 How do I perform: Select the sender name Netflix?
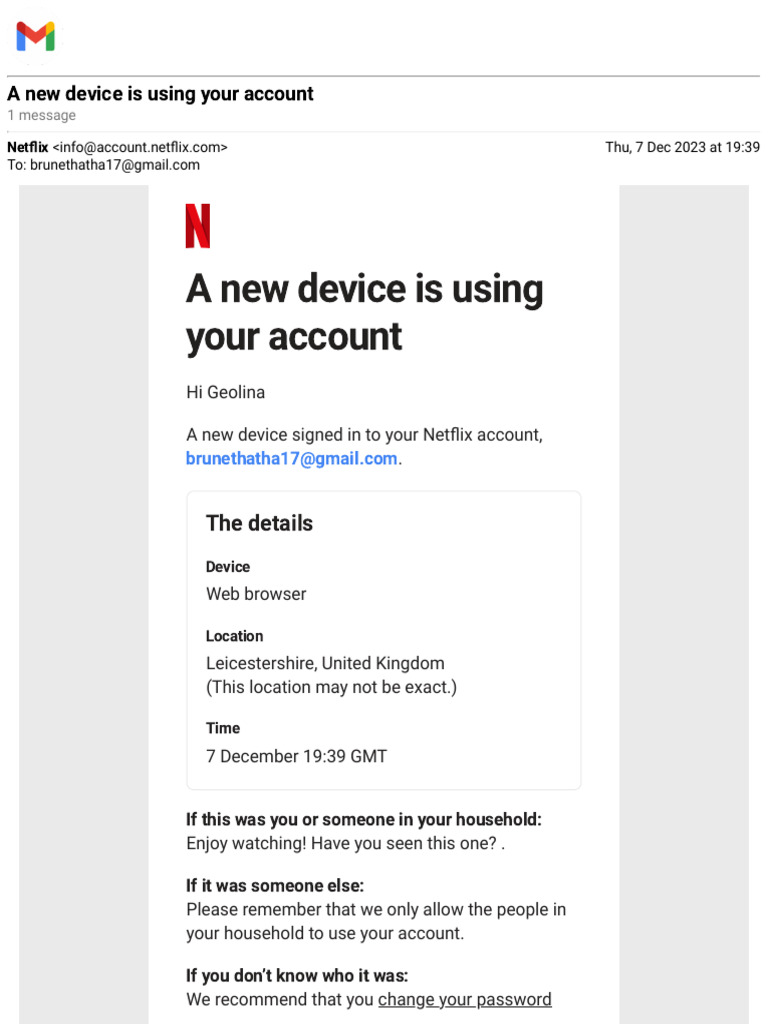click(27, 147)
